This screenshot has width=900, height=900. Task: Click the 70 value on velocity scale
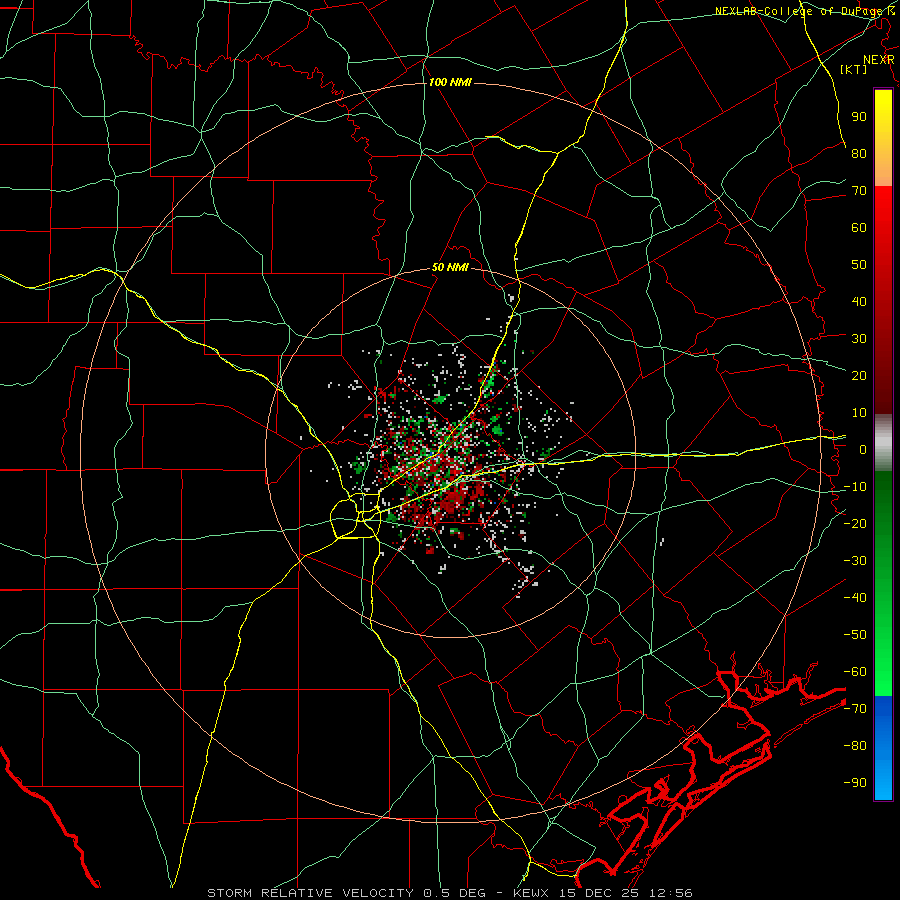point(859,191)
